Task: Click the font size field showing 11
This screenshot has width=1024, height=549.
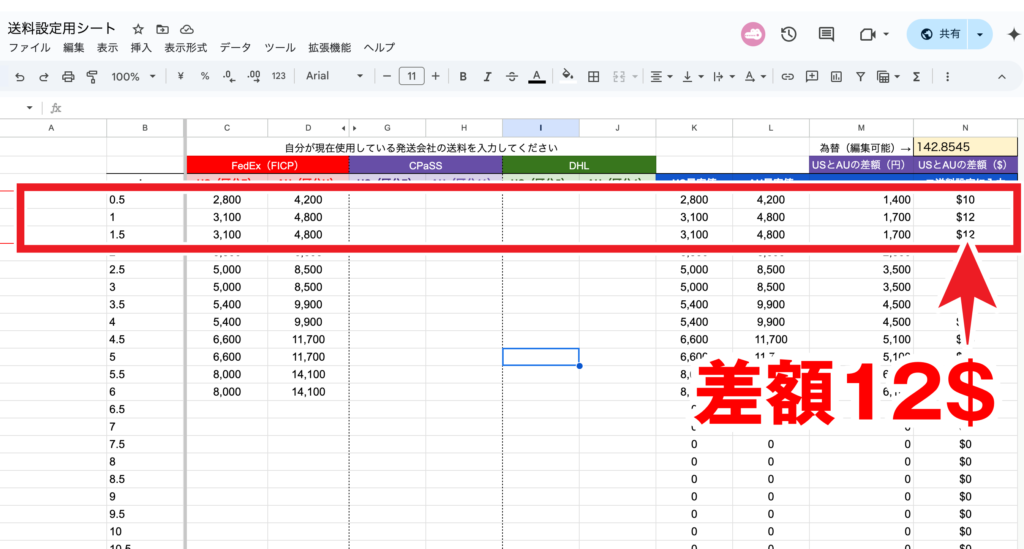Action: [411, 76]
